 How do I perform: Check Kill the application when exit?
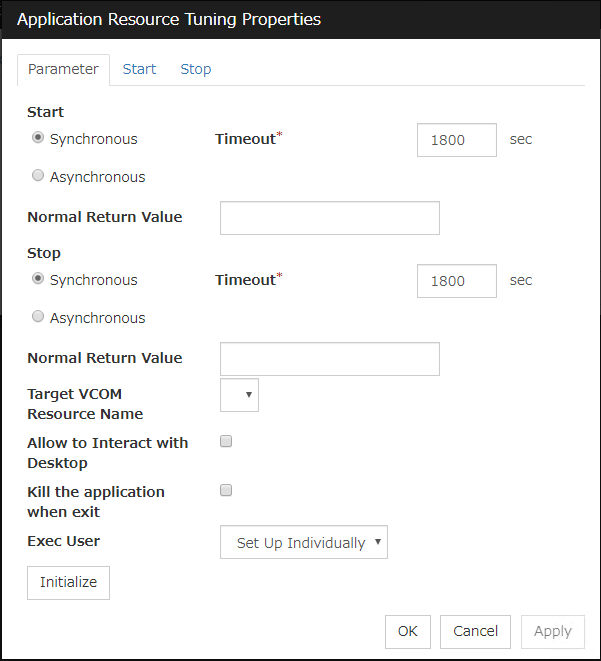pos(226,491)
